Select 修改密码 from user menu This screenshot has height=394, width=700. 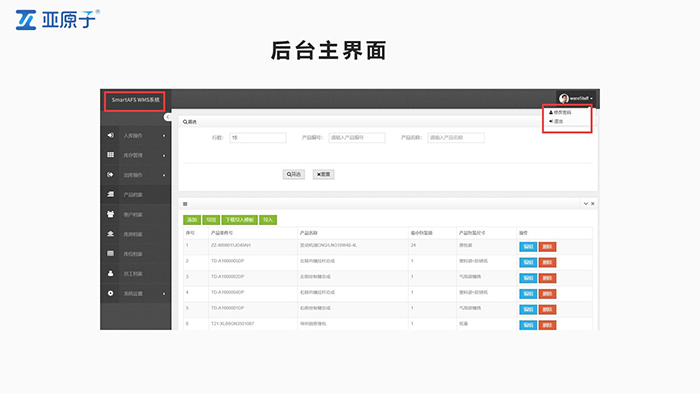[x=560, y=112]
